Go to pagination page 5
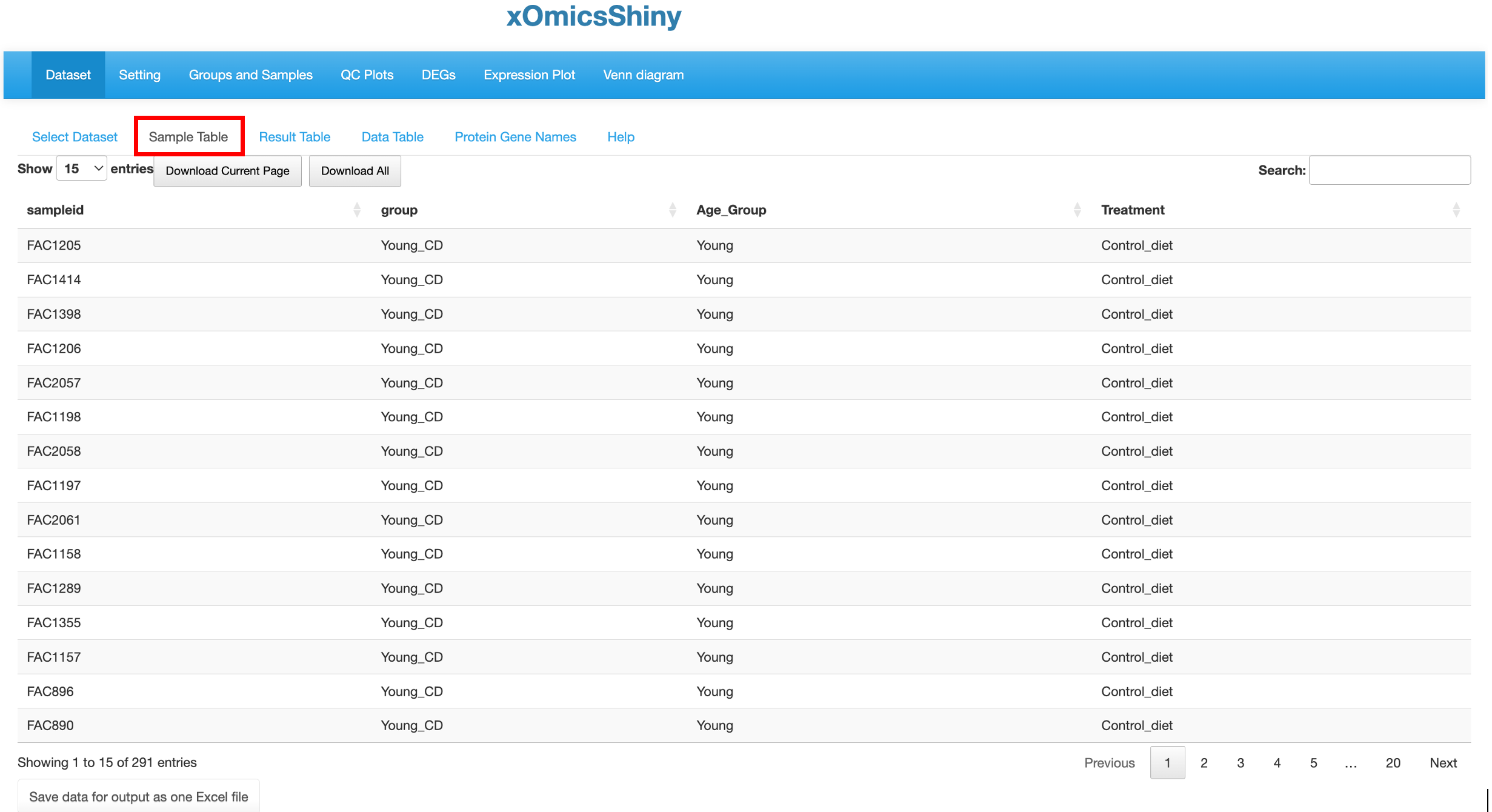Screen dimensions: 1492x812 click(x=1313, y=763)
